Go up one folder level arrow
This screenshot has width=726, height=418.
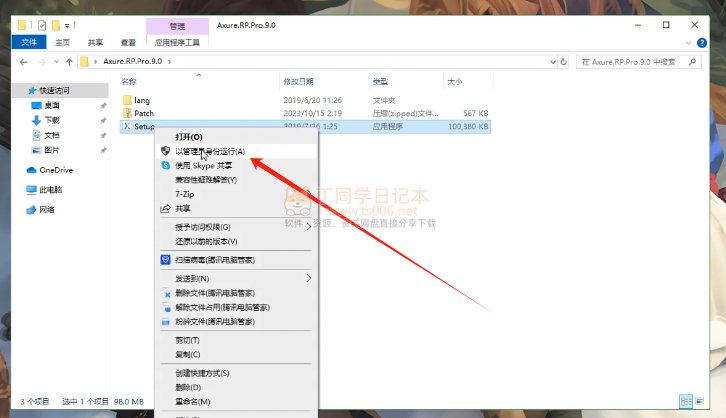pos(69,62)
